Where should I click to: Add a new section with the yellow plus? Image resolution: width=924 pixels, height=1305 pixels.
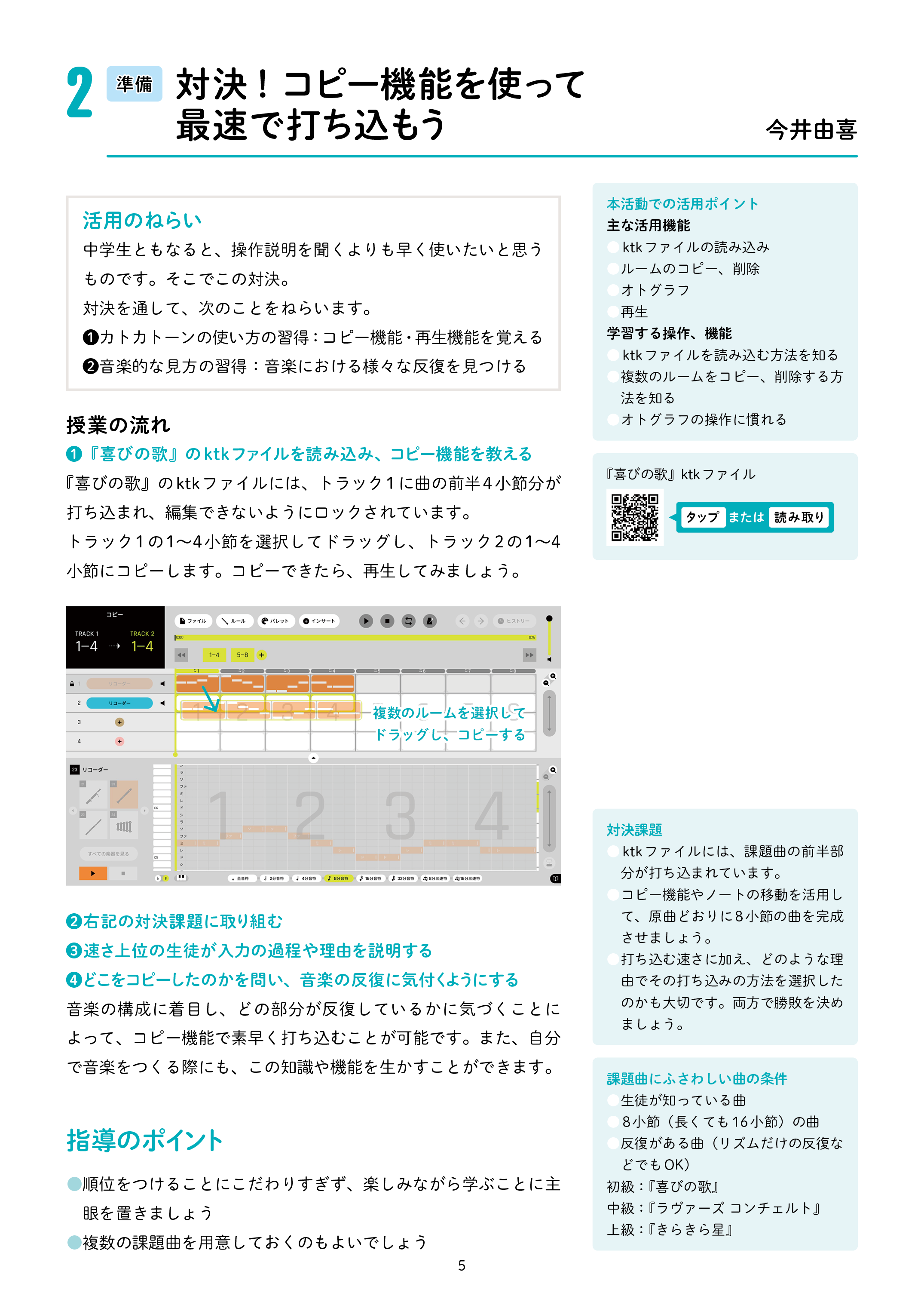click(x=262, y=655)
